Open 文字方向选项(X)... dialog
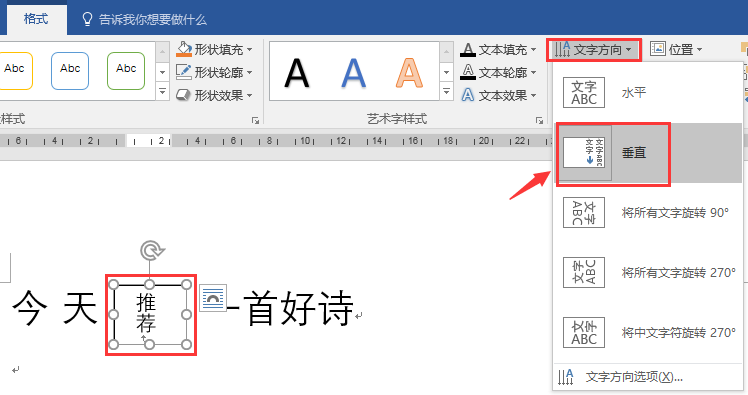 (x=648, y=377)
